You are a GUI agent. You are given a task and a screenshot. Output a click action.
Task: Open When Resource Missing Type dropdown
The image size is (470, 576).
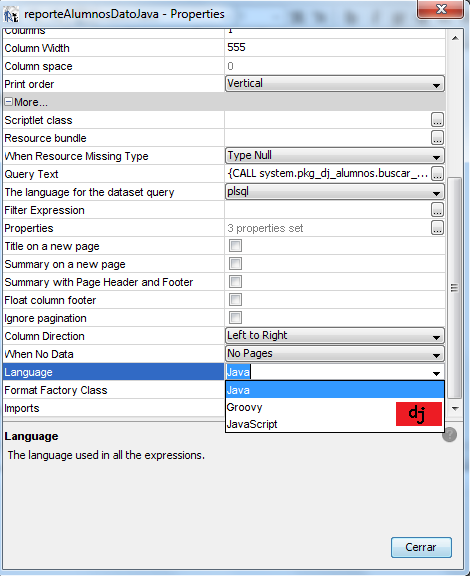coord(334,156)
